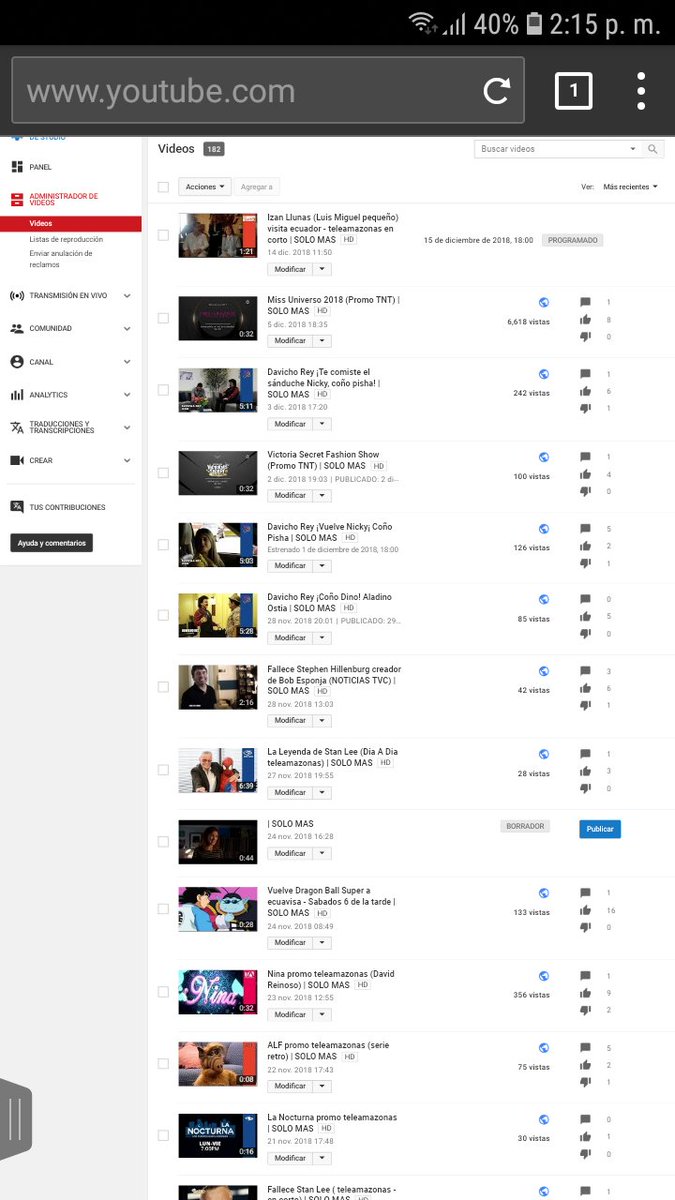Click Modificar for Miss Universo 2018
The image size is (675, 1200).
coord(290,341)
